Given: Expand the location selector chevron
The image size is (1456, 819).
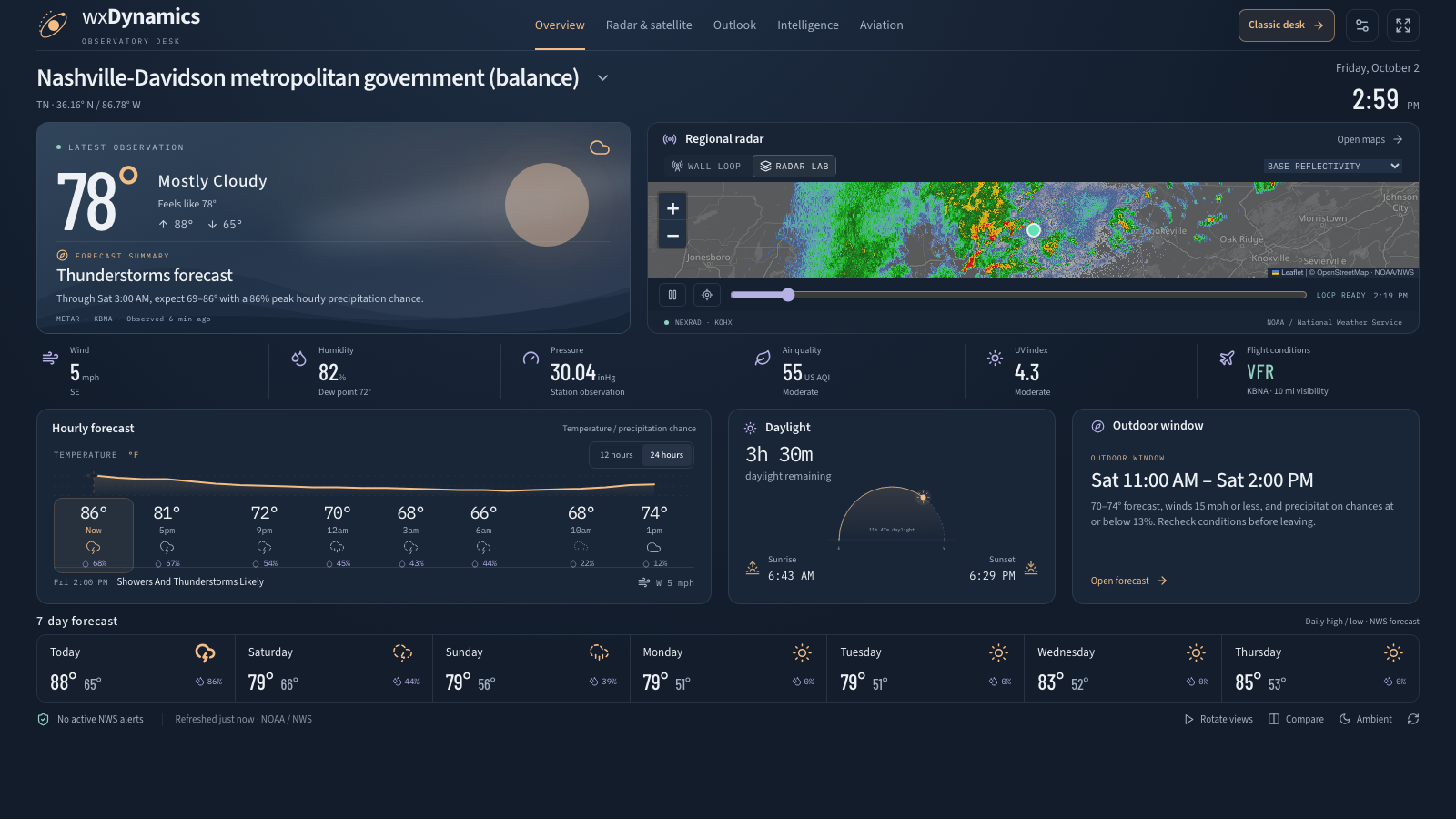Looking at the screenshot, I should [602, 78].
